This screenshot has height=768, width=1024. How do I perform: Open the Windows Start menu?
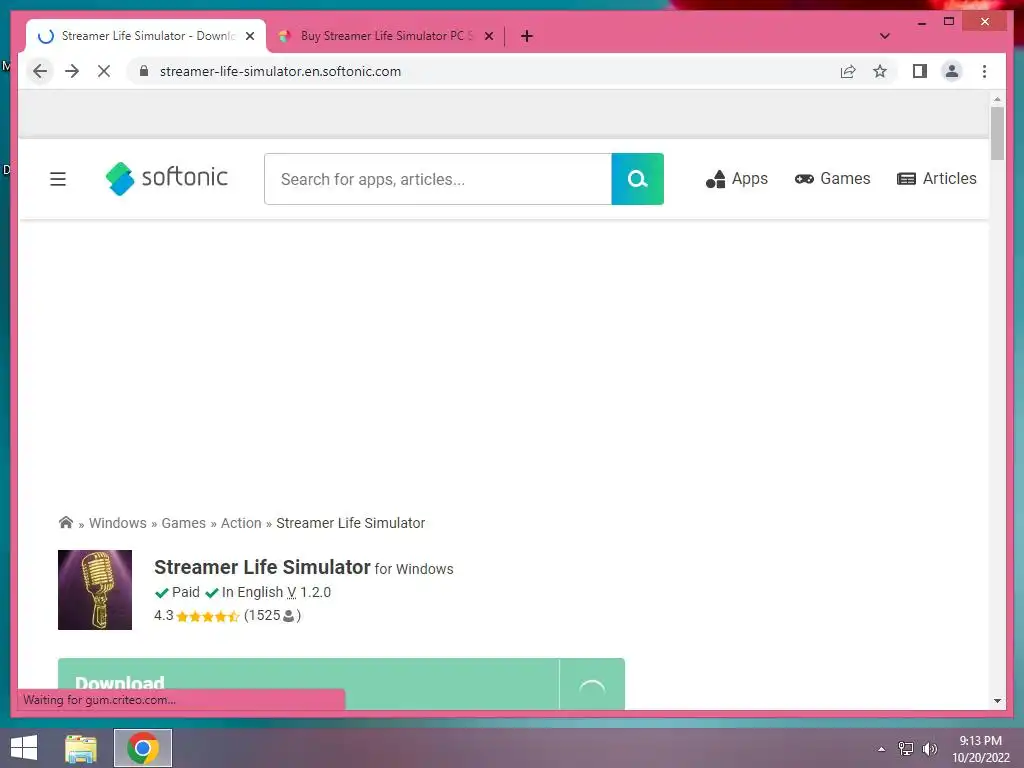(x=24, y=748)
